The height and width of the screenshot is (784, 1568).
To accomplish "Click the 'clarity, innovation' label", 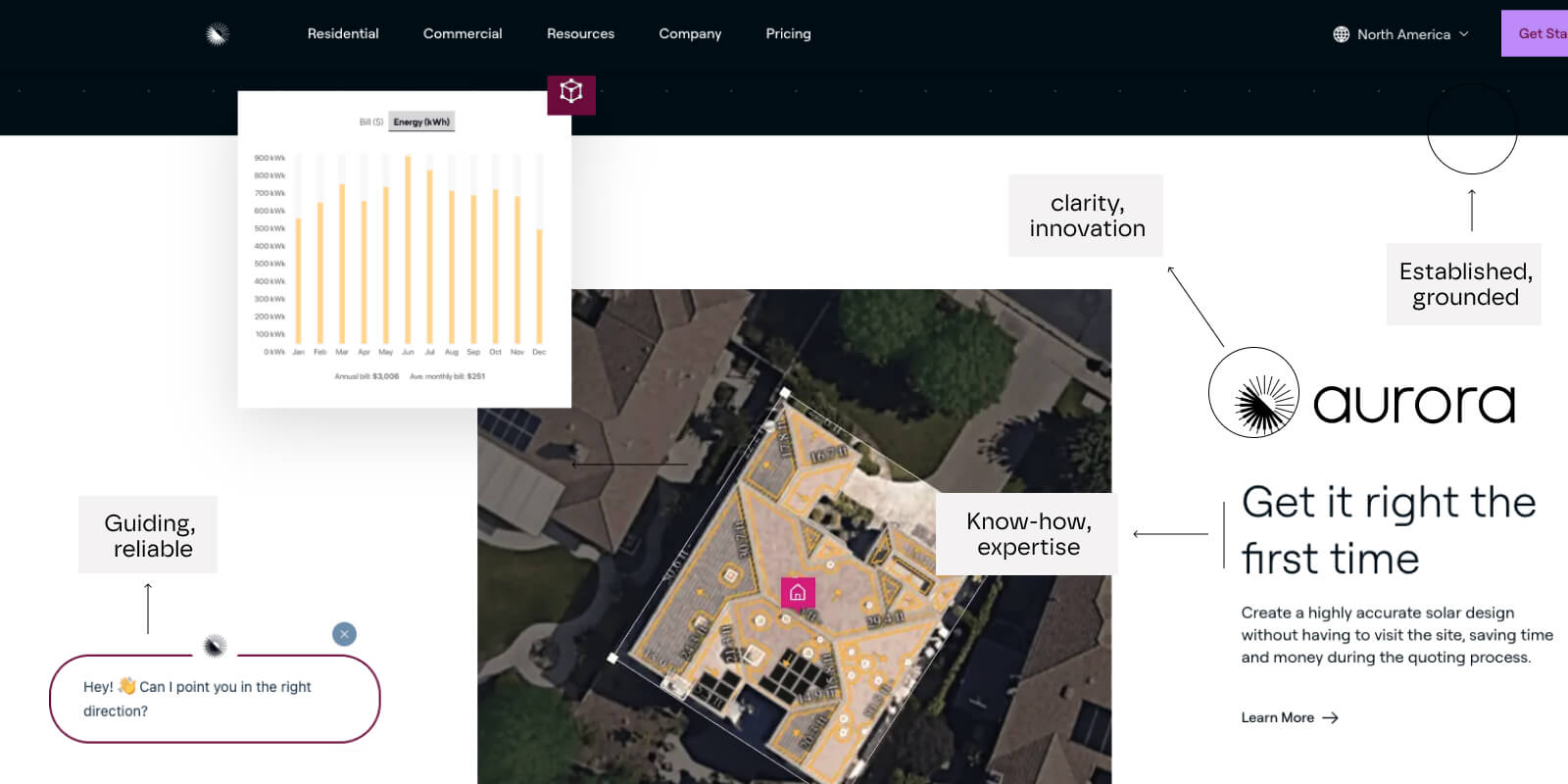I will click(1086, 216).
